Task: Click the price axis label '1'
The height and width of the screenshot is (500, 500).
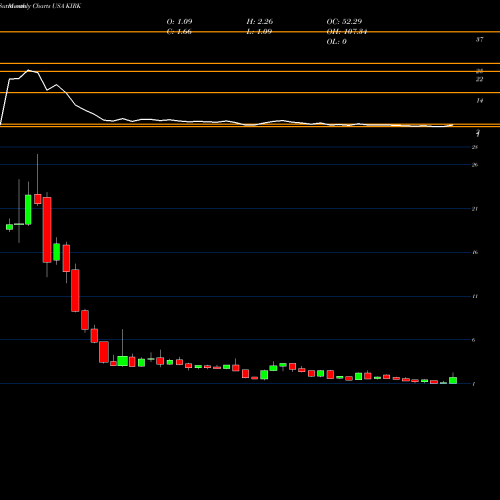Action: [x=474, y=384]
